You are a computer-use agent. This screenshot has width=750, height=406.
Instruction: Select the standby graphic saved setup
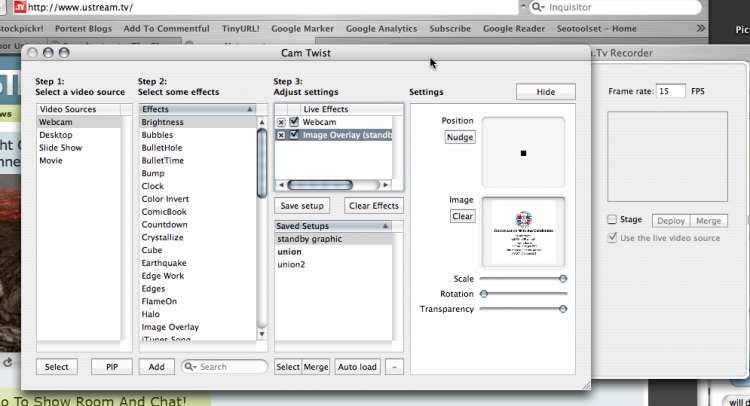[333, 239]
